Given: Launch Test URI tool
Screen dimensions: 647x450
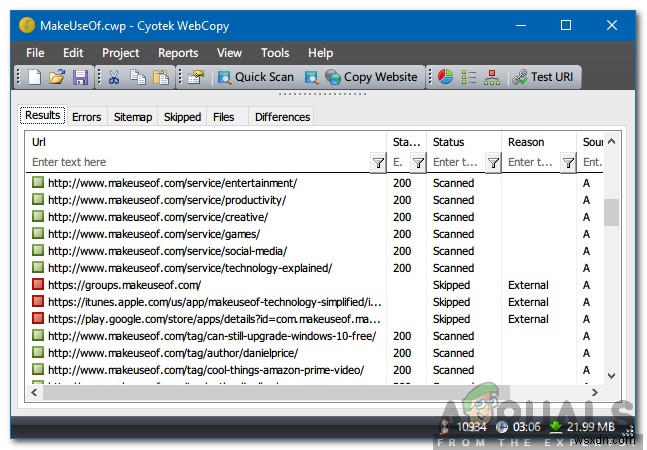Looking at the screenshot, I should point(543,77).
